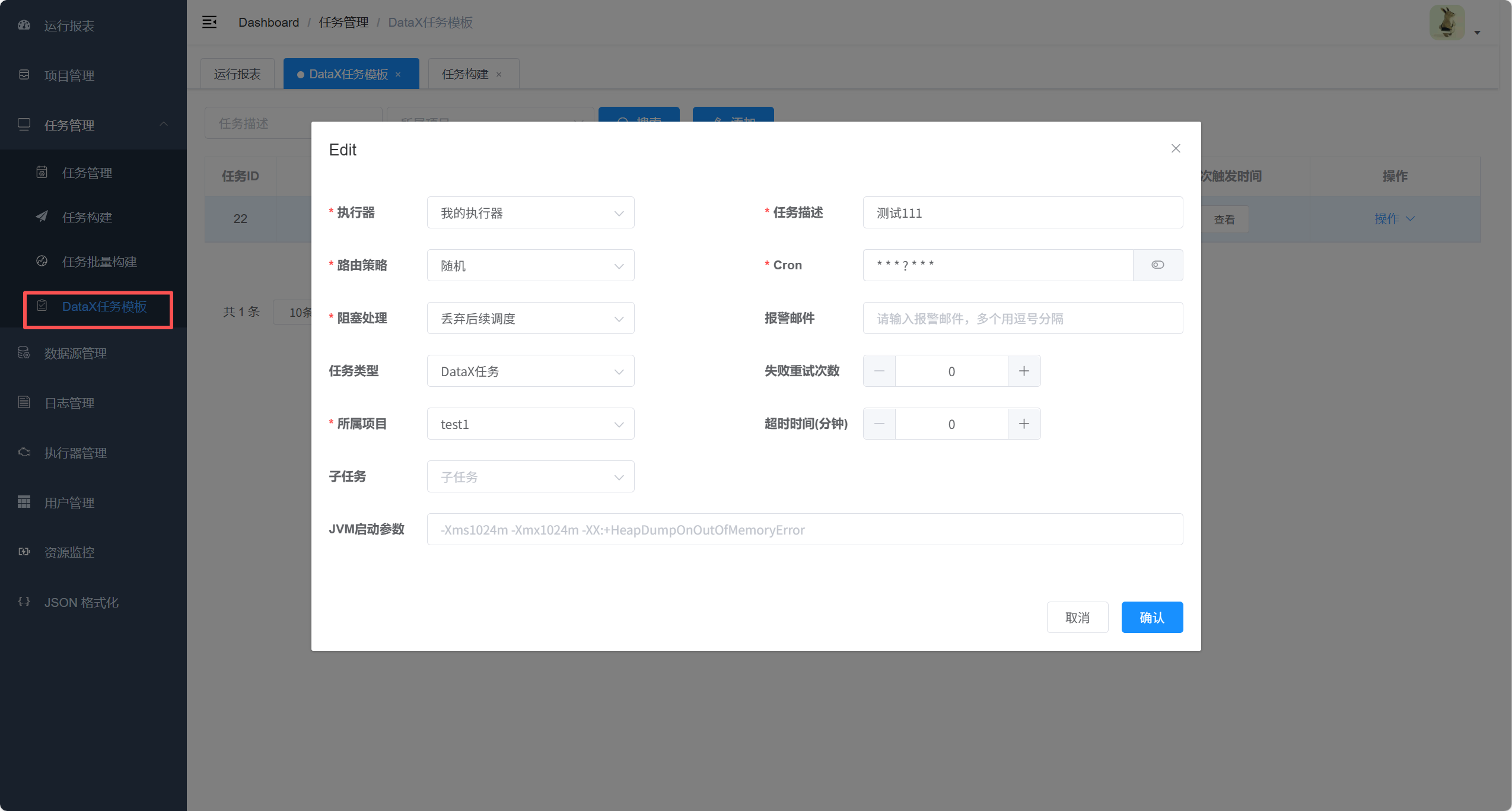Close the Edit dialog with X
Screen dimensions: 1512x811
1176,148
